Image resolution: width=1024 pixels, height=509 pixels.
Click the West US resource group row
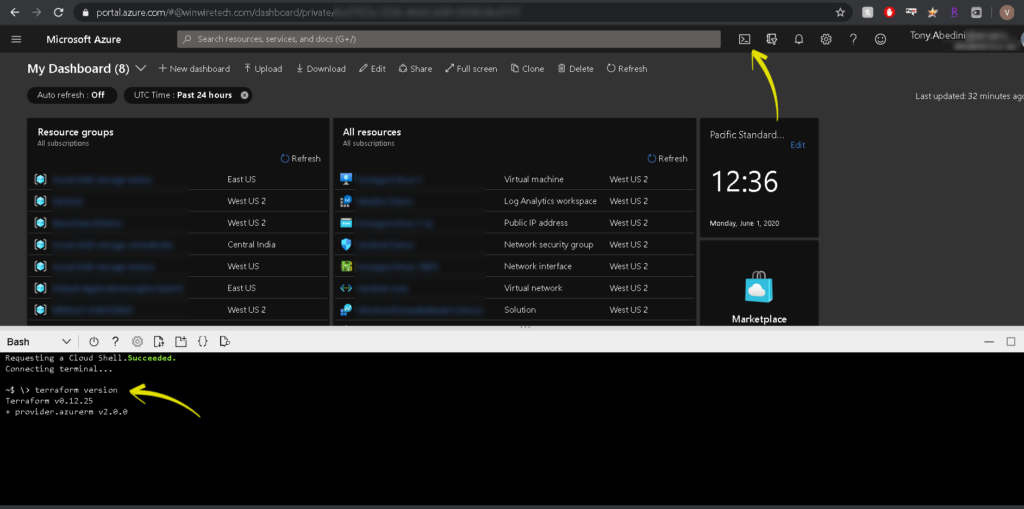point(178,266)
